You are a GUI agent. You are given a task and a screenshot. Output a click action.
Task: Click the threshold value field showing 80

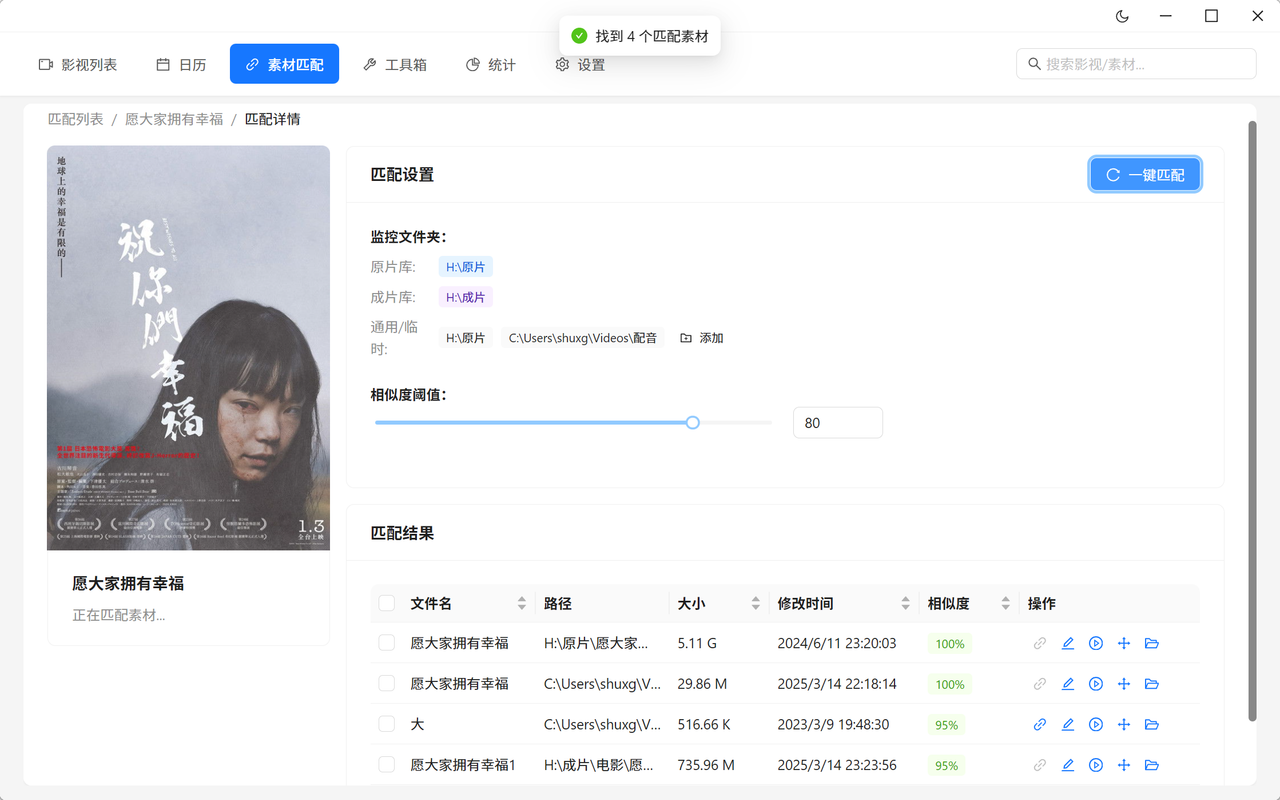tap(838, 423)
